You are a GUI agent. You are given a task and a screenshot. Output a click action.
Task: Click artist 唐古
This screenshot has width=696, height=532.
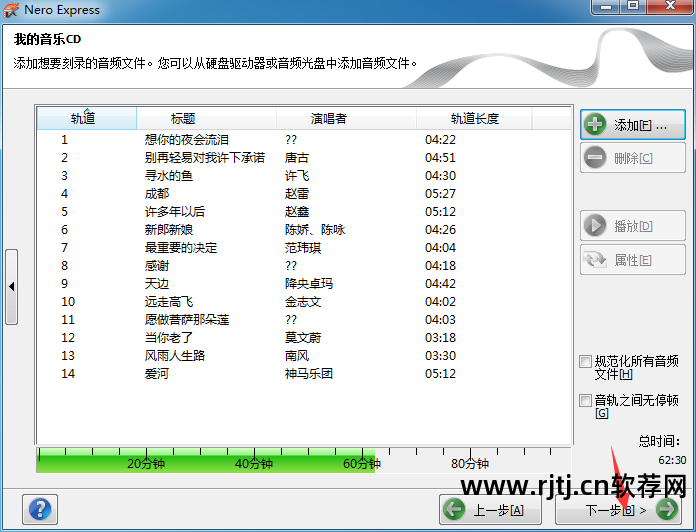click(x=297, y=158)
